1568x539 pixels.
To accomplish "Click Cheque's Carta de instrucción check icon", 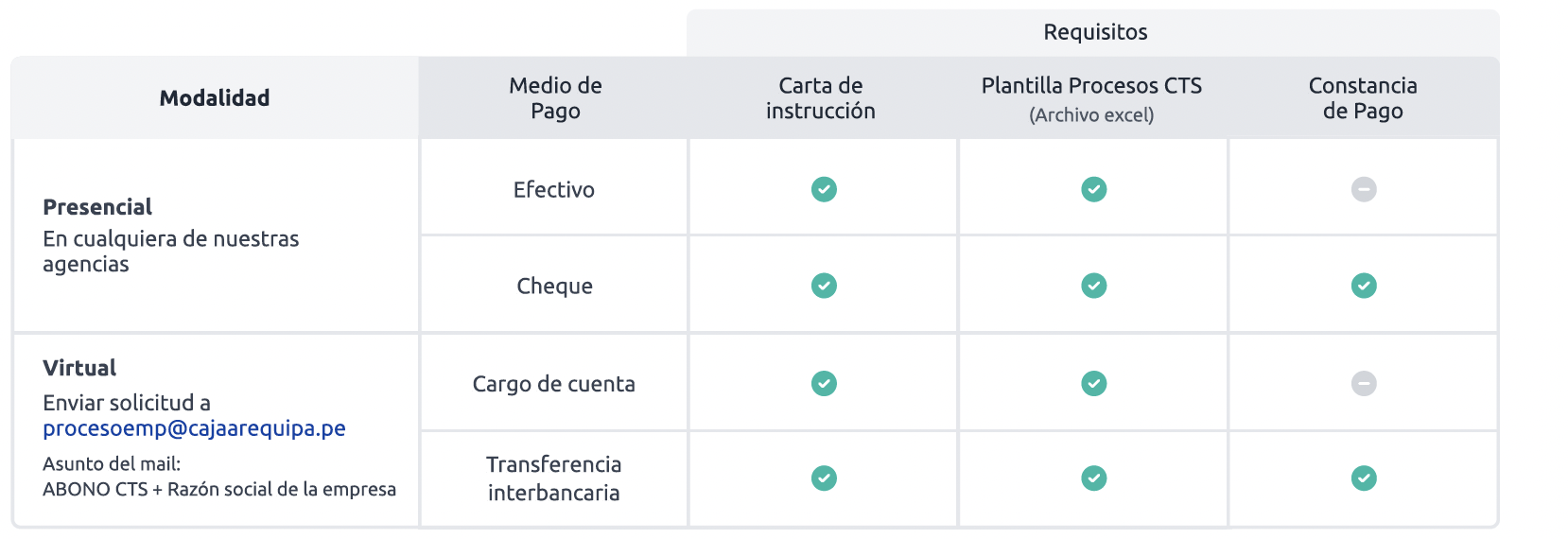I will tap(824, 286).
